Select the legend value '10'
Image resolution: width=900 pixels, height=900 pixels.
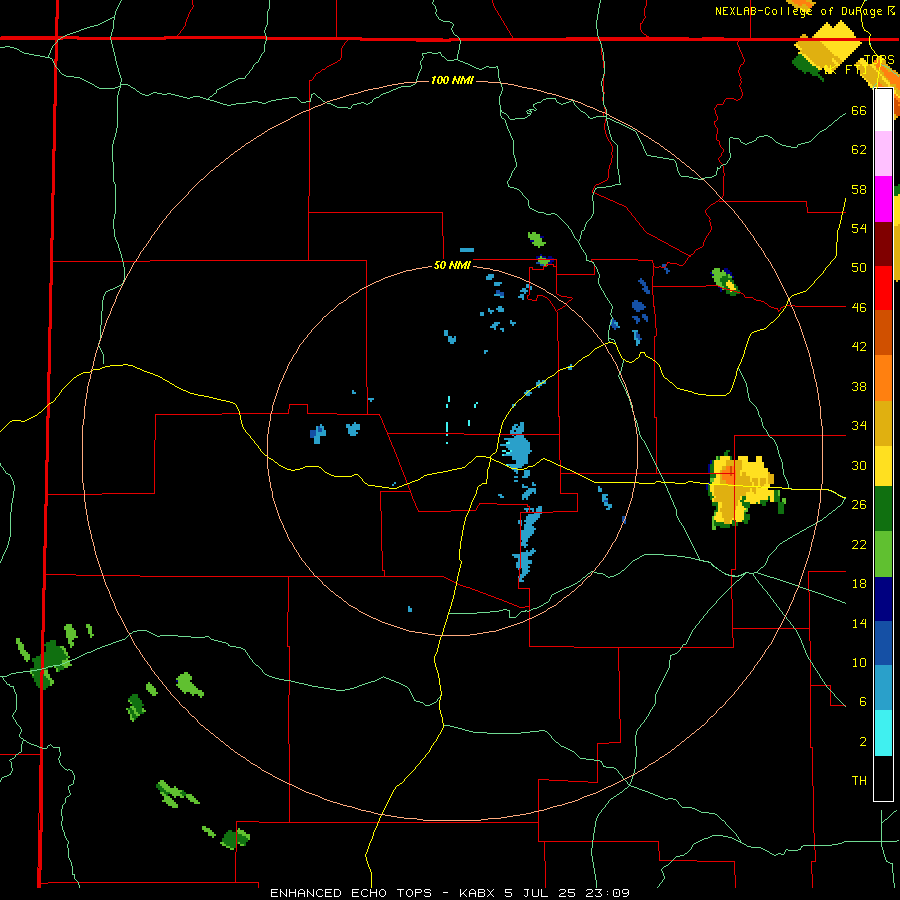[859, 662]
